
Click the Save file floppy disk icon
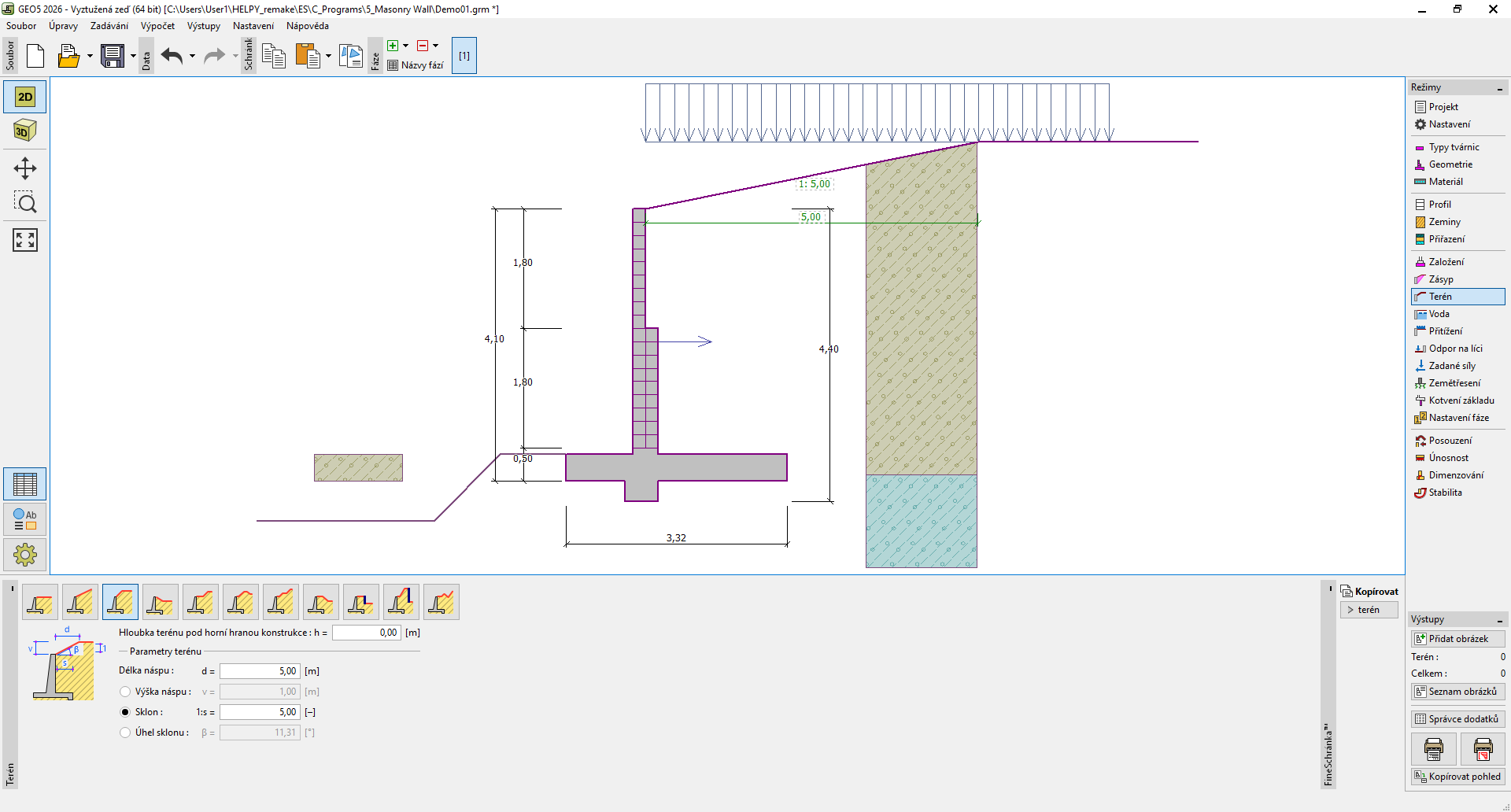(x=113, y=56)
